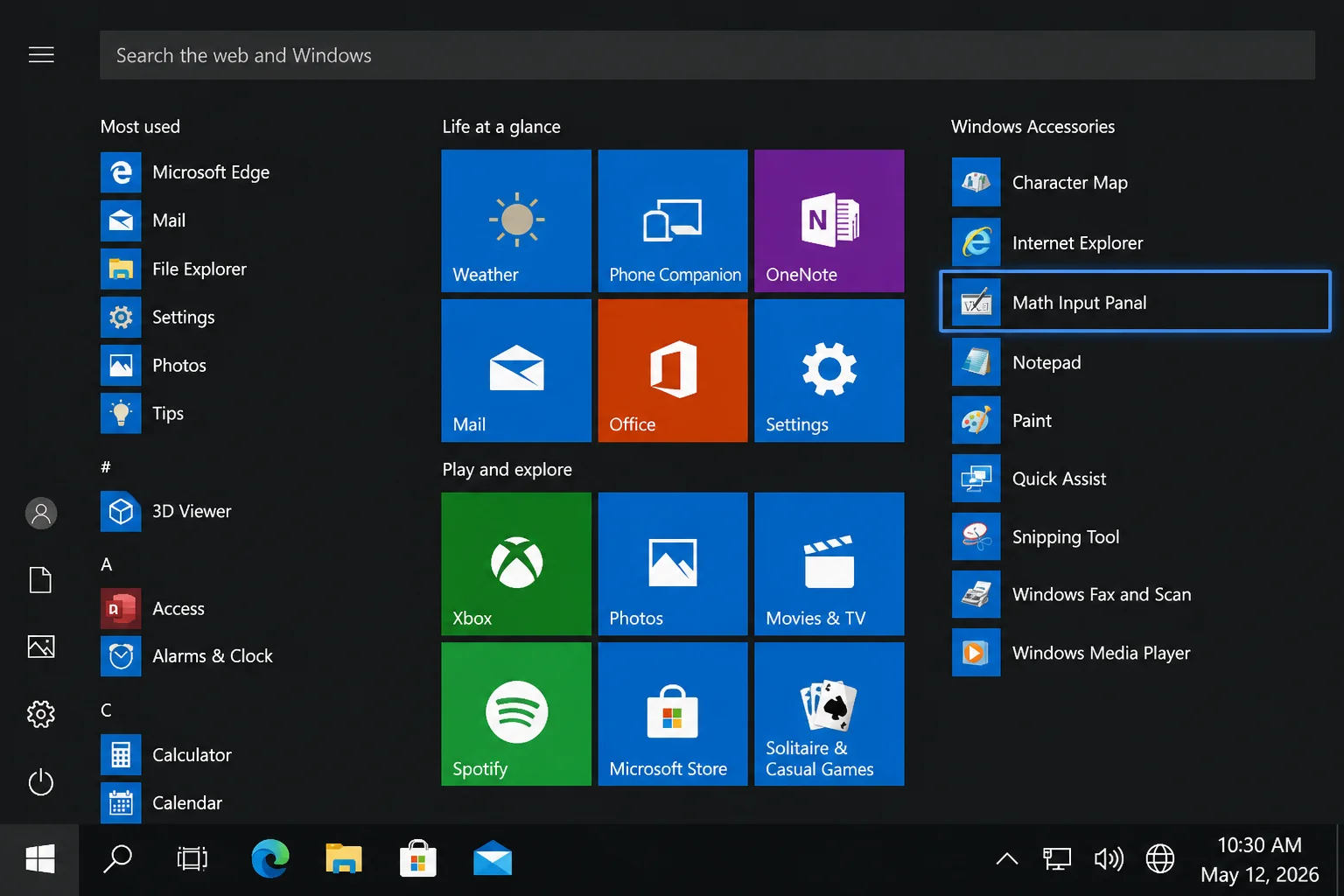Click the 3D Viewer cube icon

click(121, 511)
